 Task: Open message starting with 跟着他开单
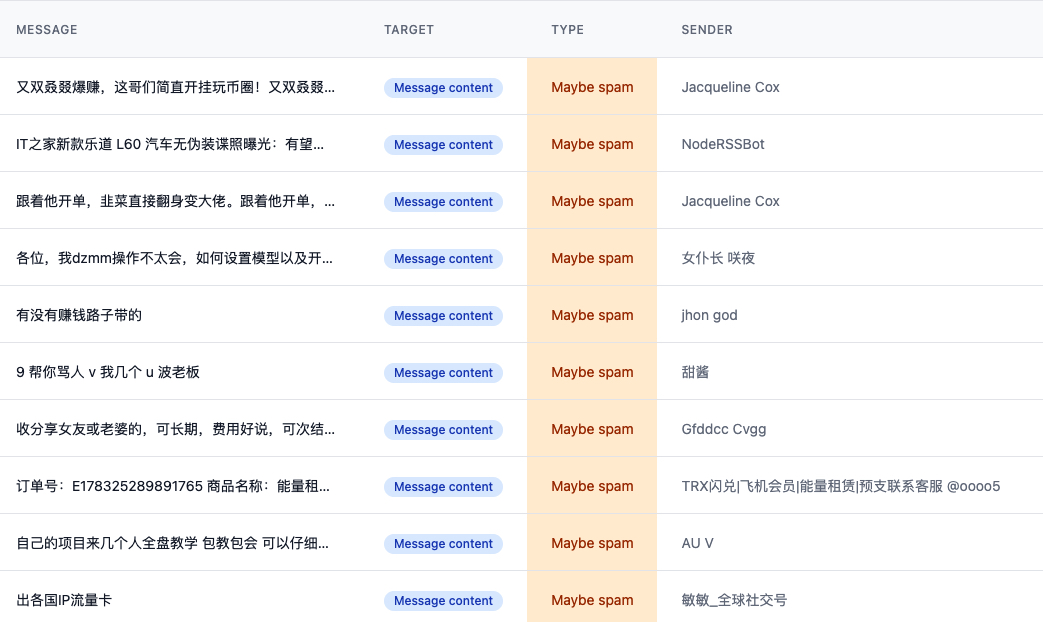176,201
